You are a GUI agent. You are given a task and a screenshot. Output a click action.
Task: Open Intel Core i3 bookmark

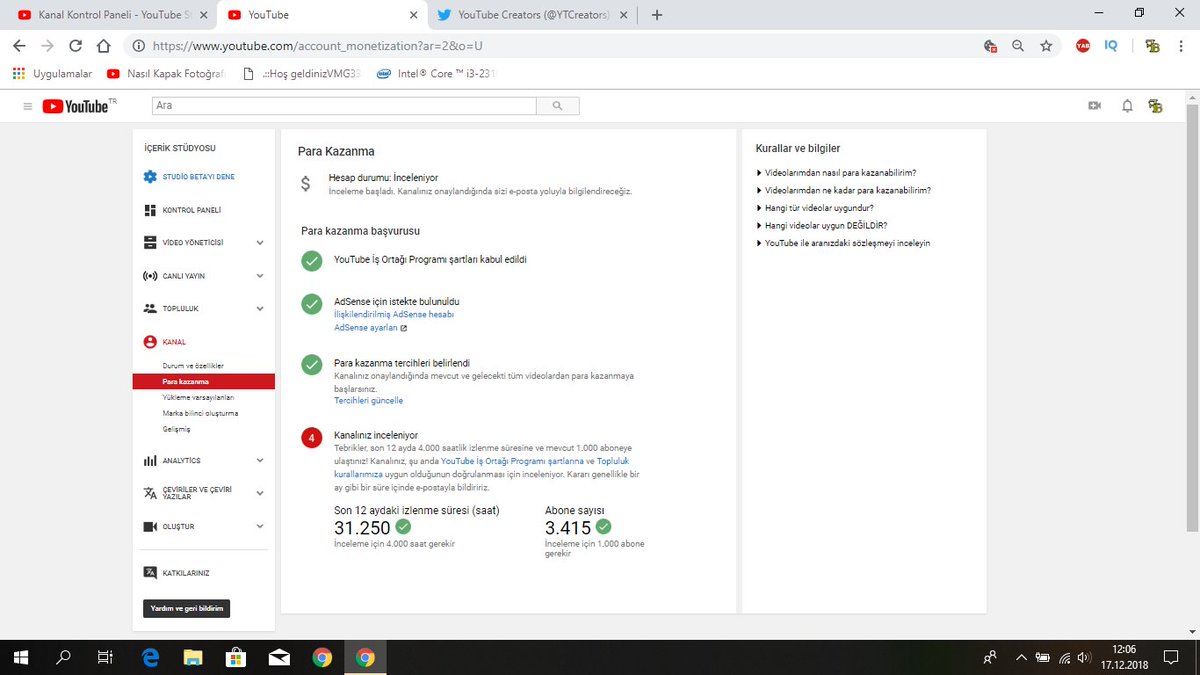(436, 74)
